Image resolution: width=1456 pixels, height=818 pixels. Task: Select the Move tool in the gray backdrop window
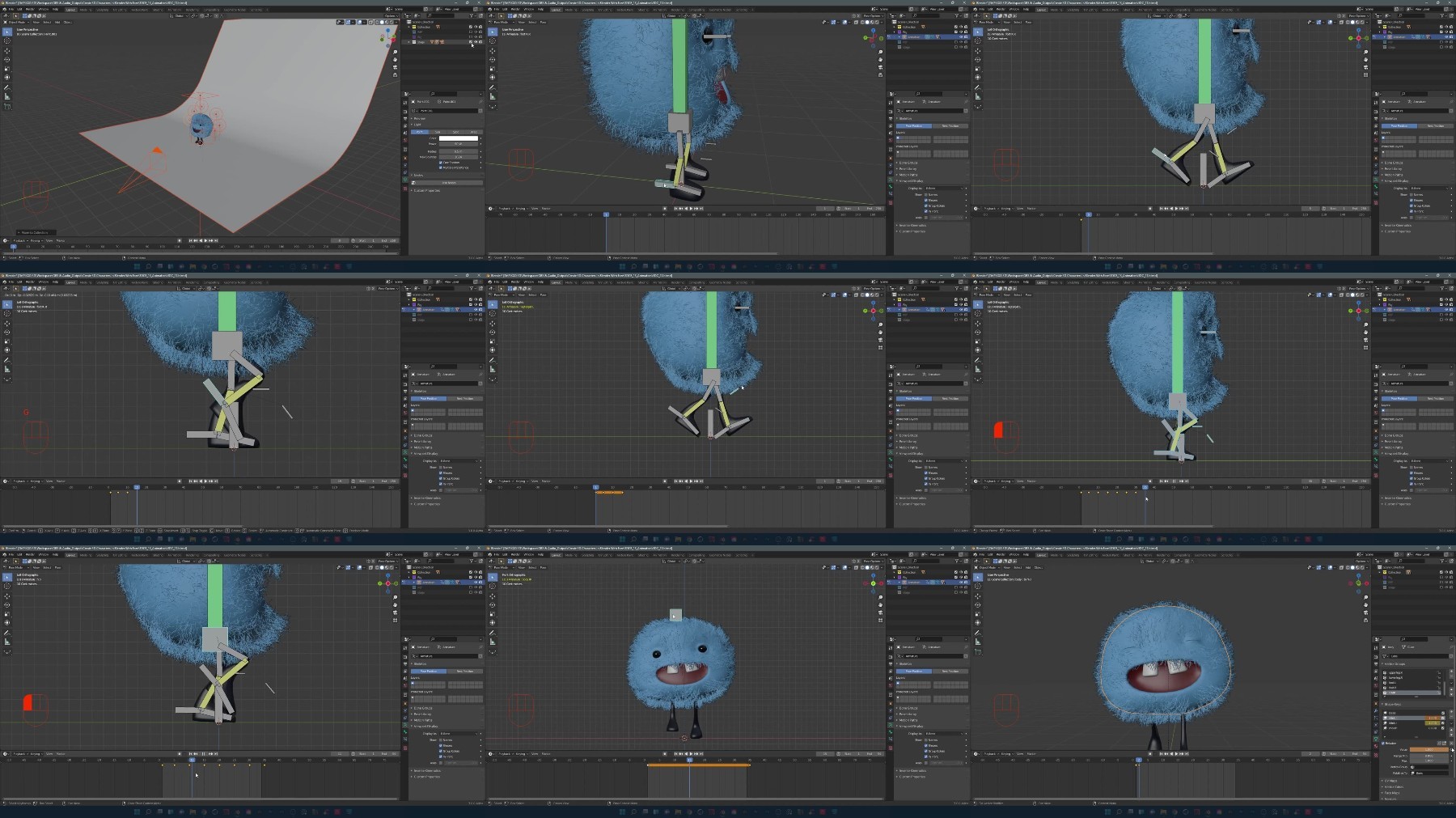pyautogui.click(x=7, y=51)
